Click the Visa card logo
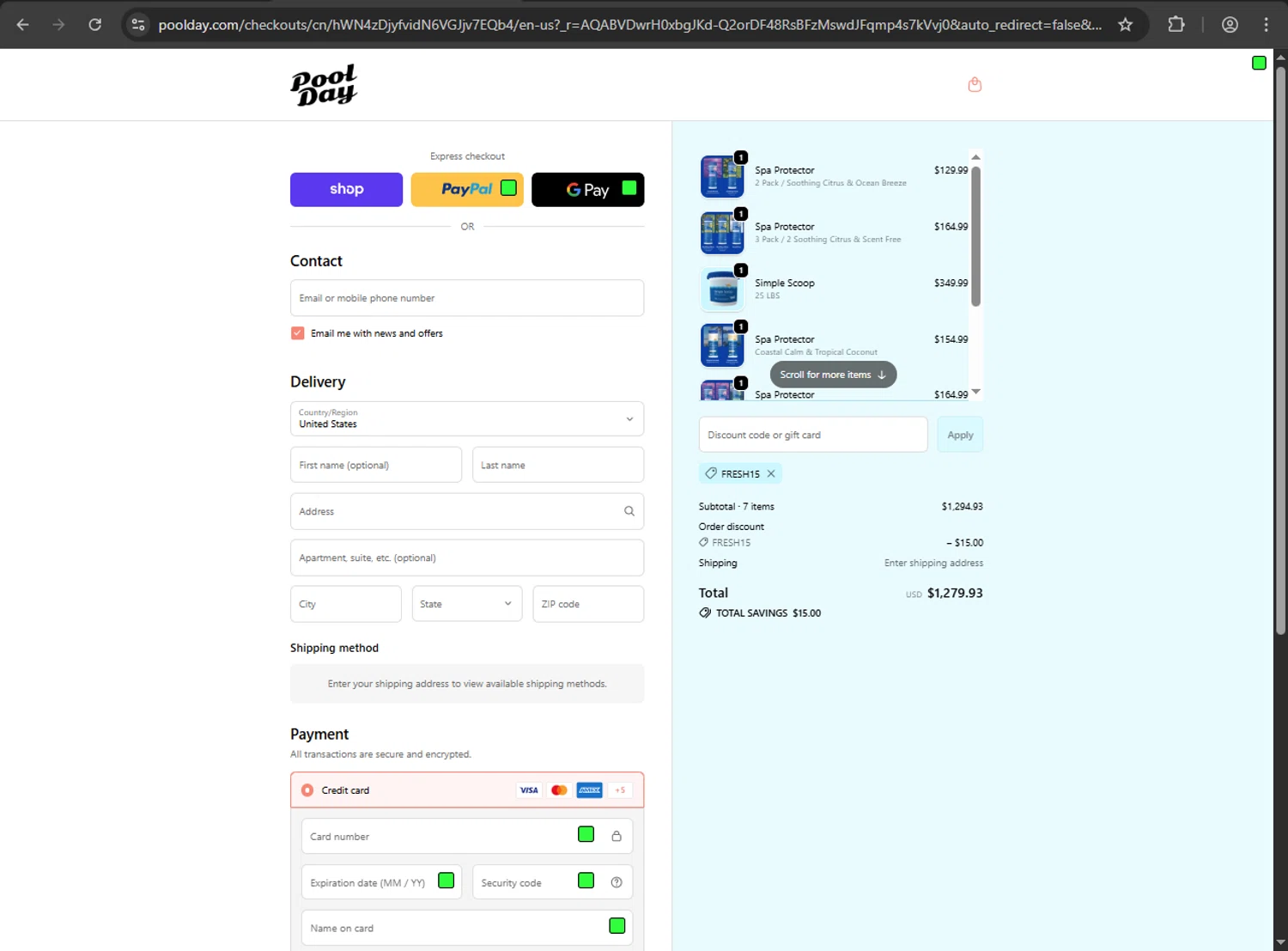 pos(529,790)
